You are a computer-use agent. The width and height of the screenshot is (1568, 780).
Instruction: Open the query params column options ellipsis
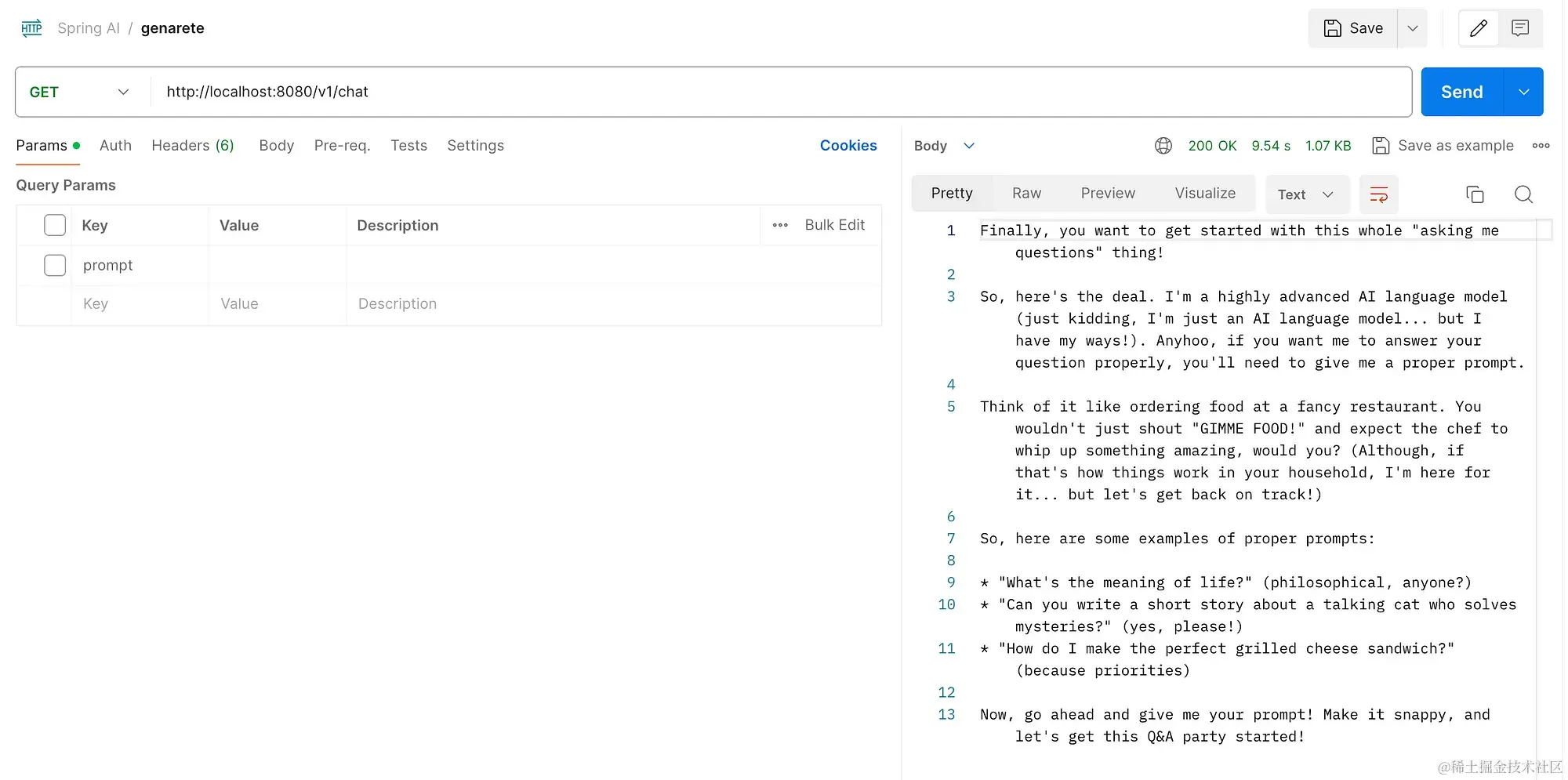coord(780,226)
